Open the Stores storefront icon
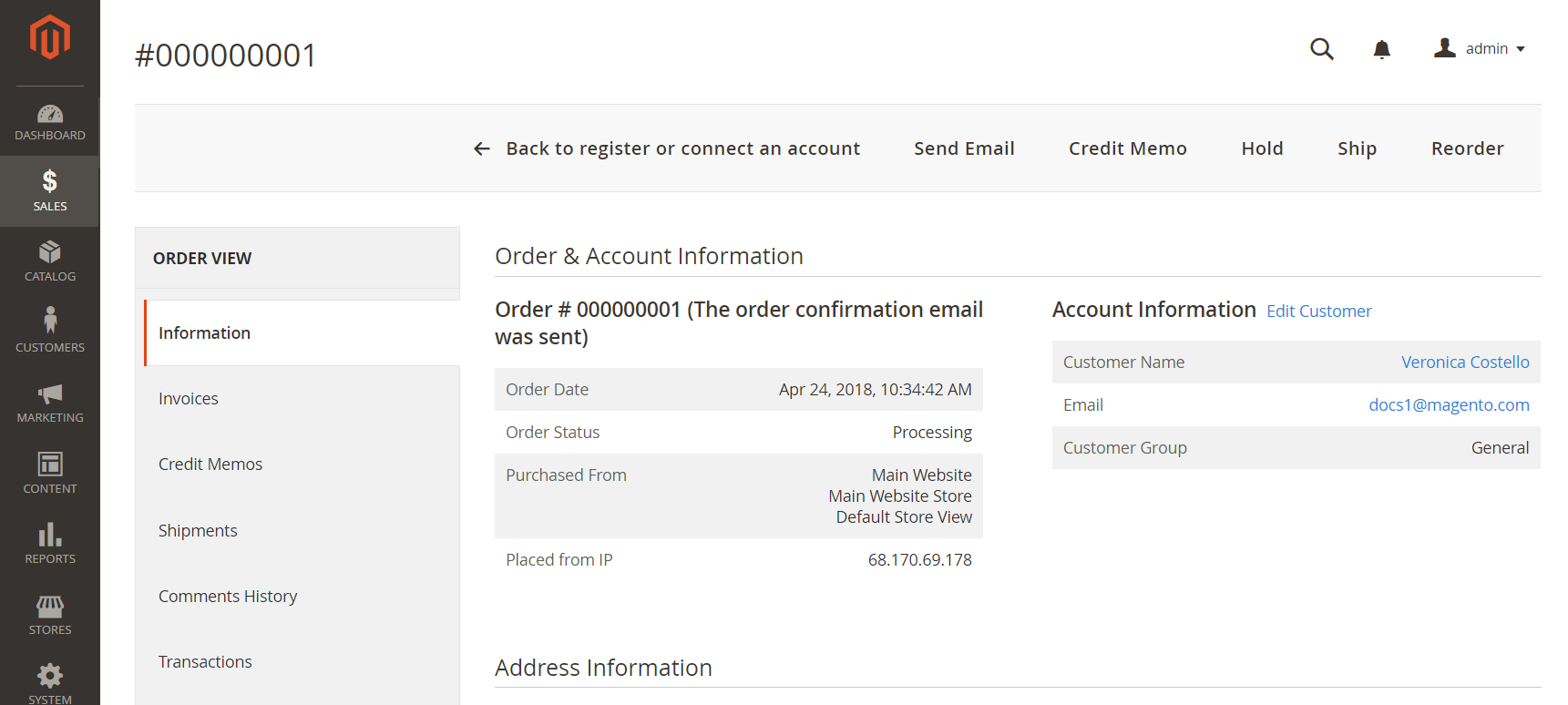Image resolution: width=1568 pixels, height=705 pixels. point(50,606)
